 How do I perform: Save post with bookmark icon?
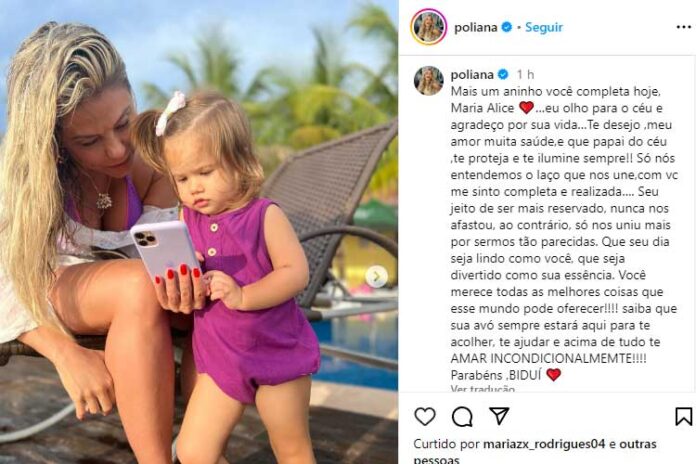click(684, 416)
